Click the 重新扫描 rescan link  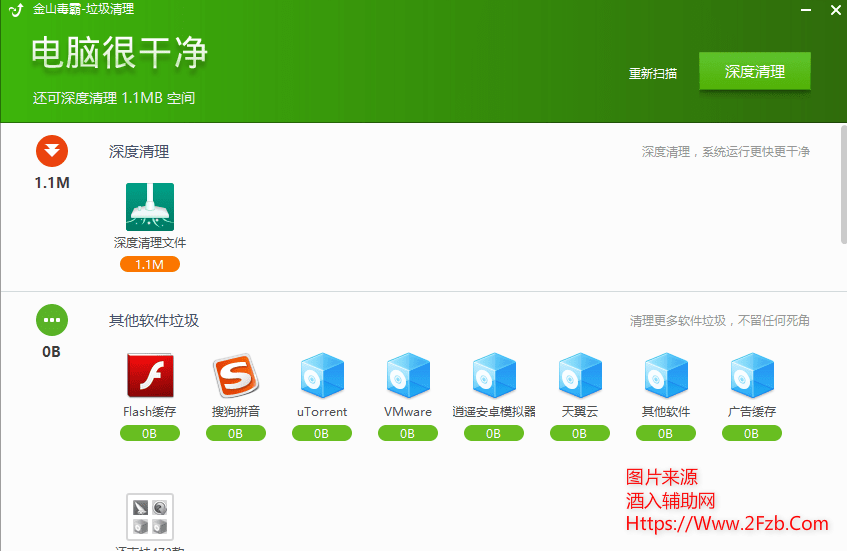[x=652, y=73]
